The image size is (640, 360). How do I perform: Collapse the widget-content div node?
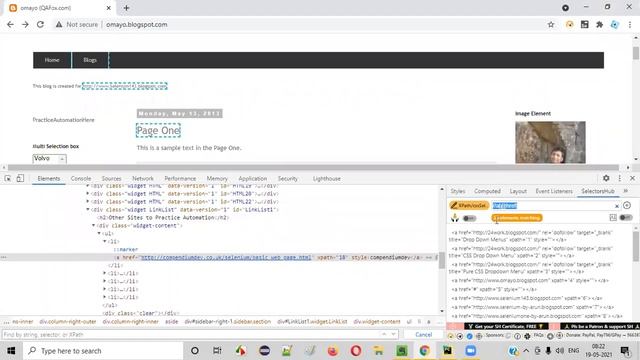tap(93, 225)
